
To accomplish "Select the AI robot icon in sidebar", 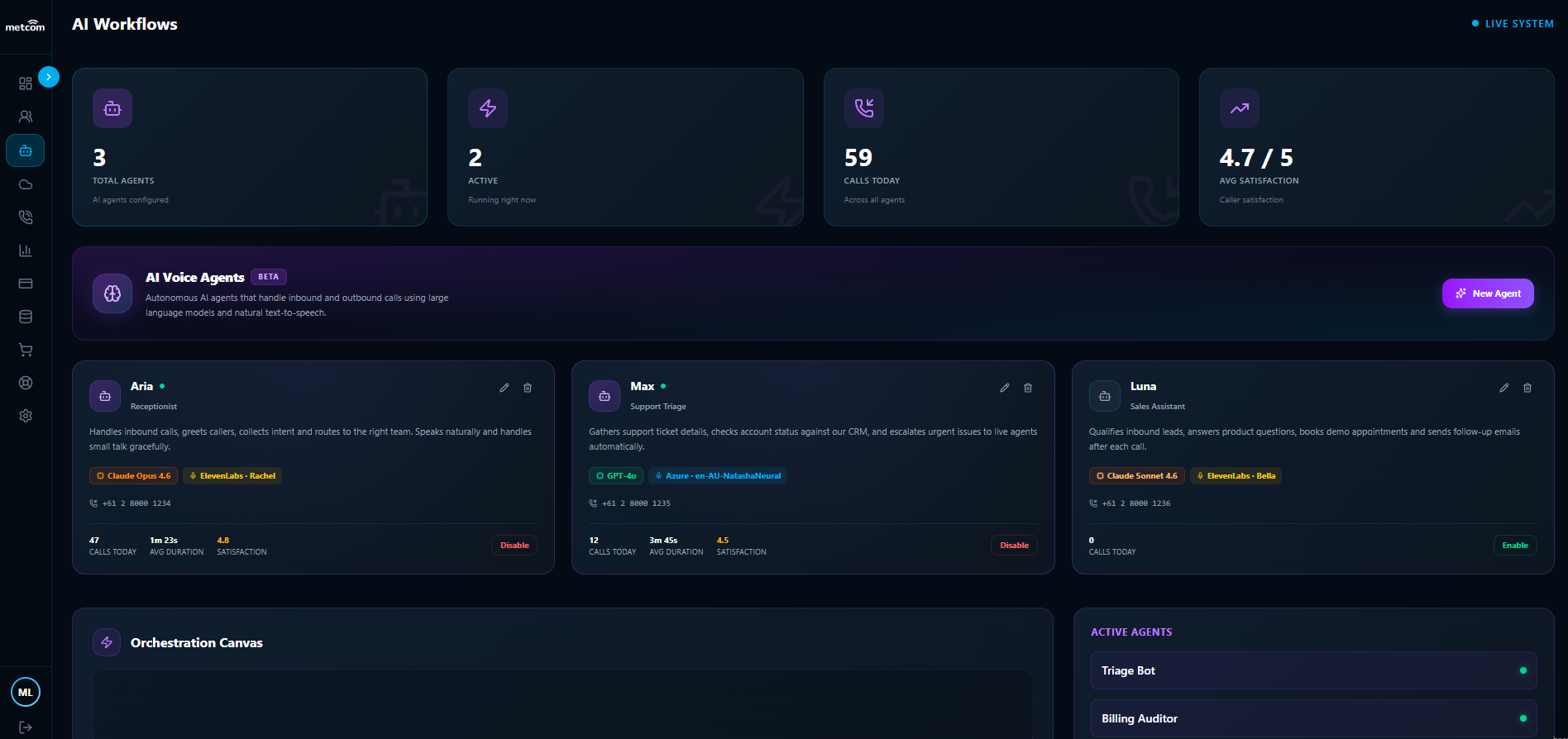I will pyautogui.click(x=26, y=150).
